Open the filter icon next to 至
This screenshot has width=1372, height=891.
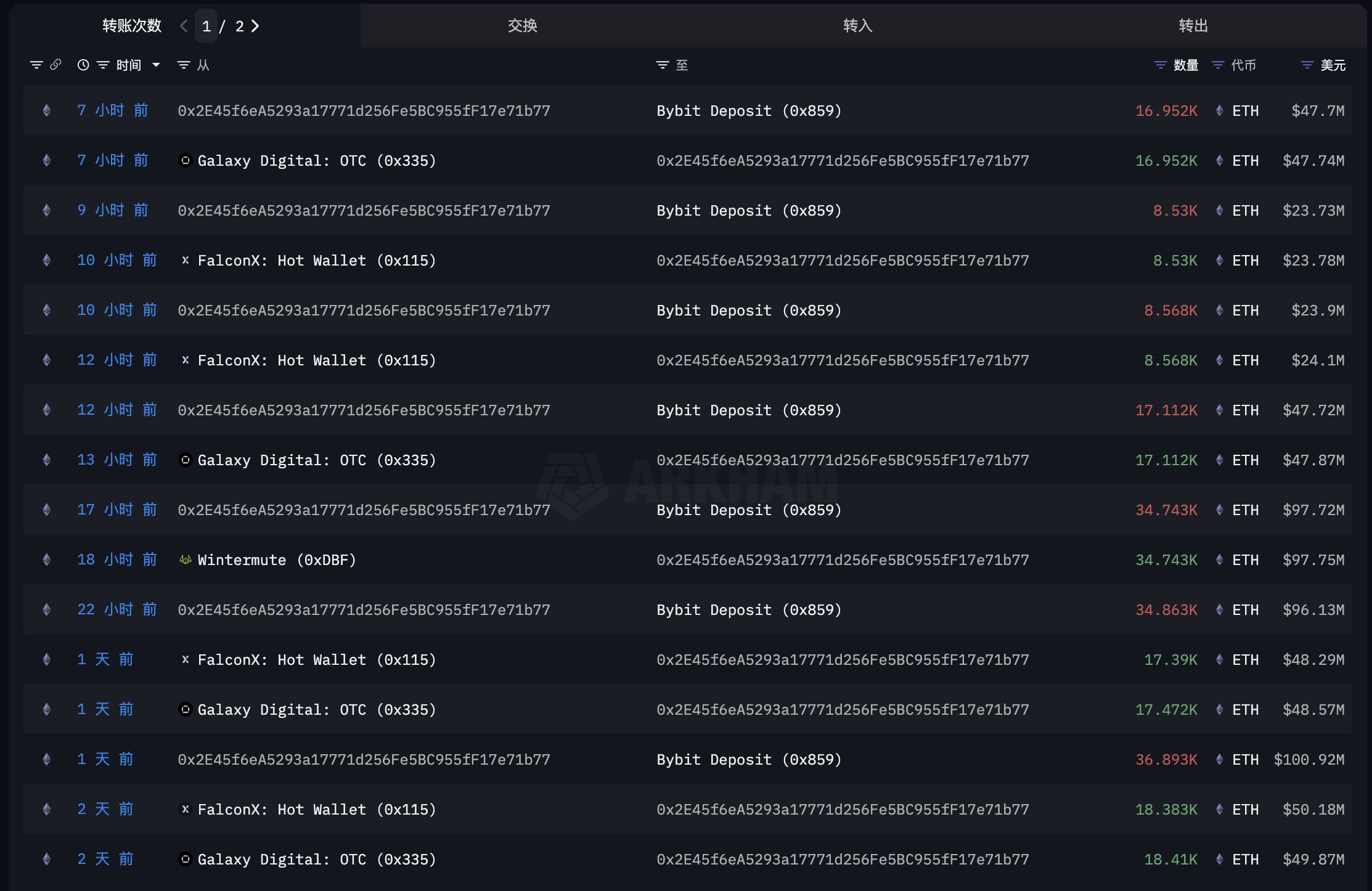tap(663, 65)
